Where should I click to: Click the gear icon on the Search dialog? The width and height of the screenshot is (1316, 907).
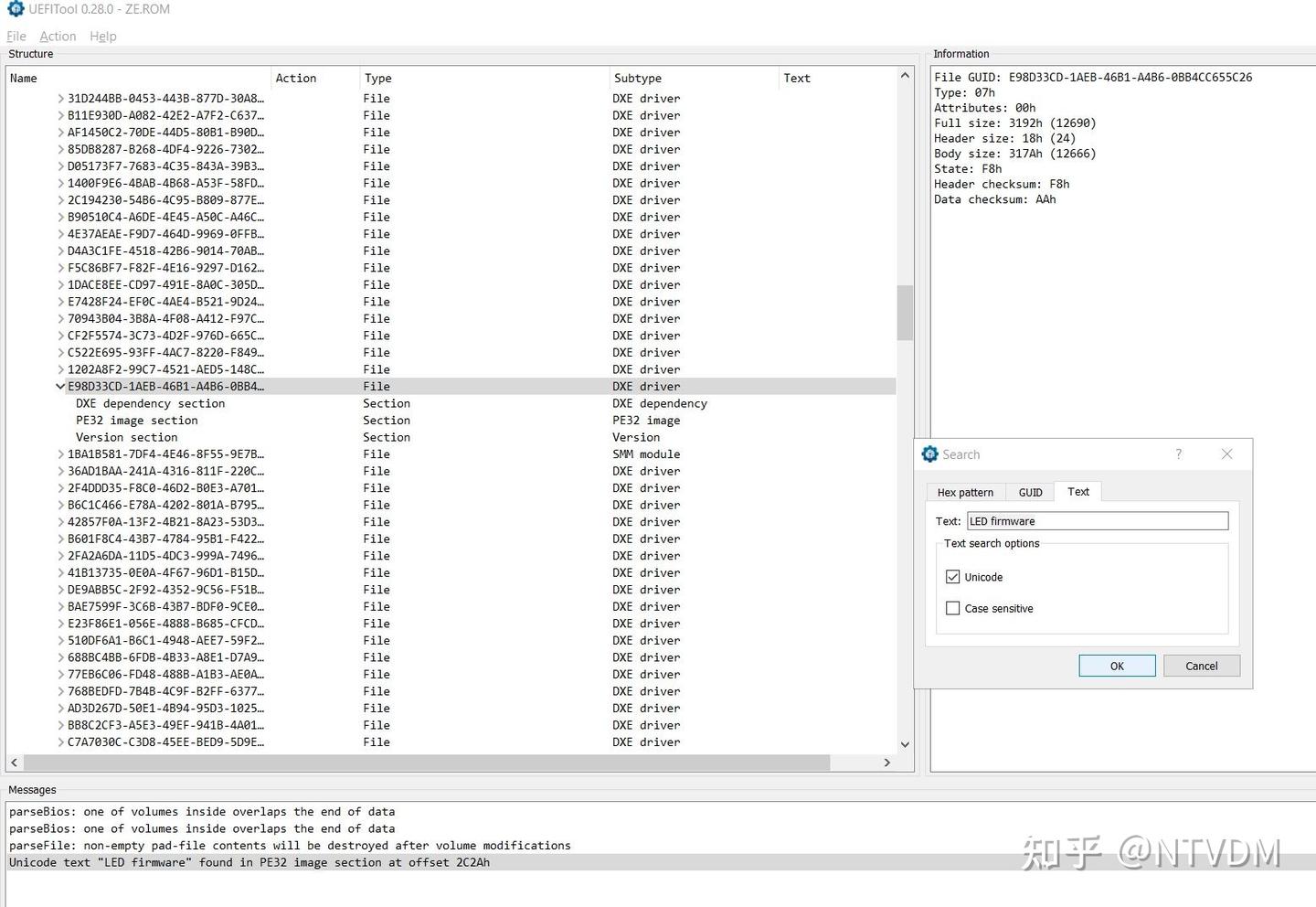930,453
